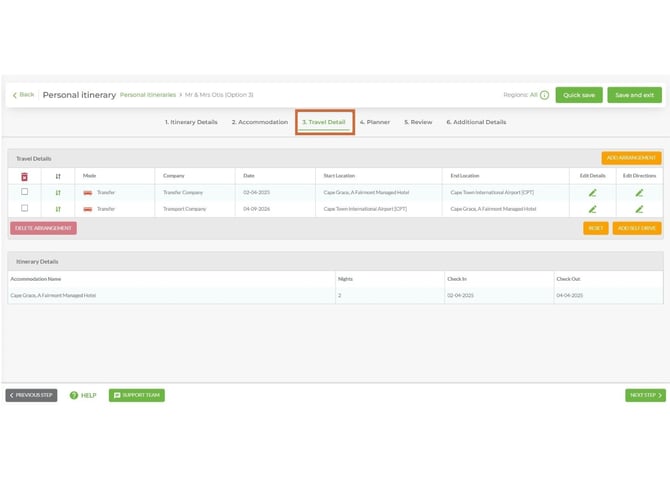Click the Next Step button
670x482 pixels.
click(645, 395)
